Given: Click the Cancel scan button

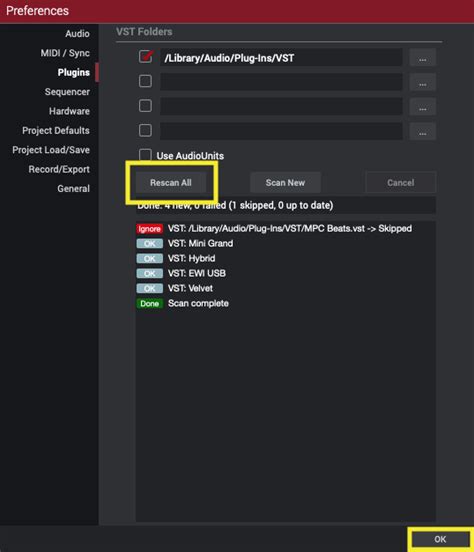Looking at the screenshot, I should coord(401,183).
